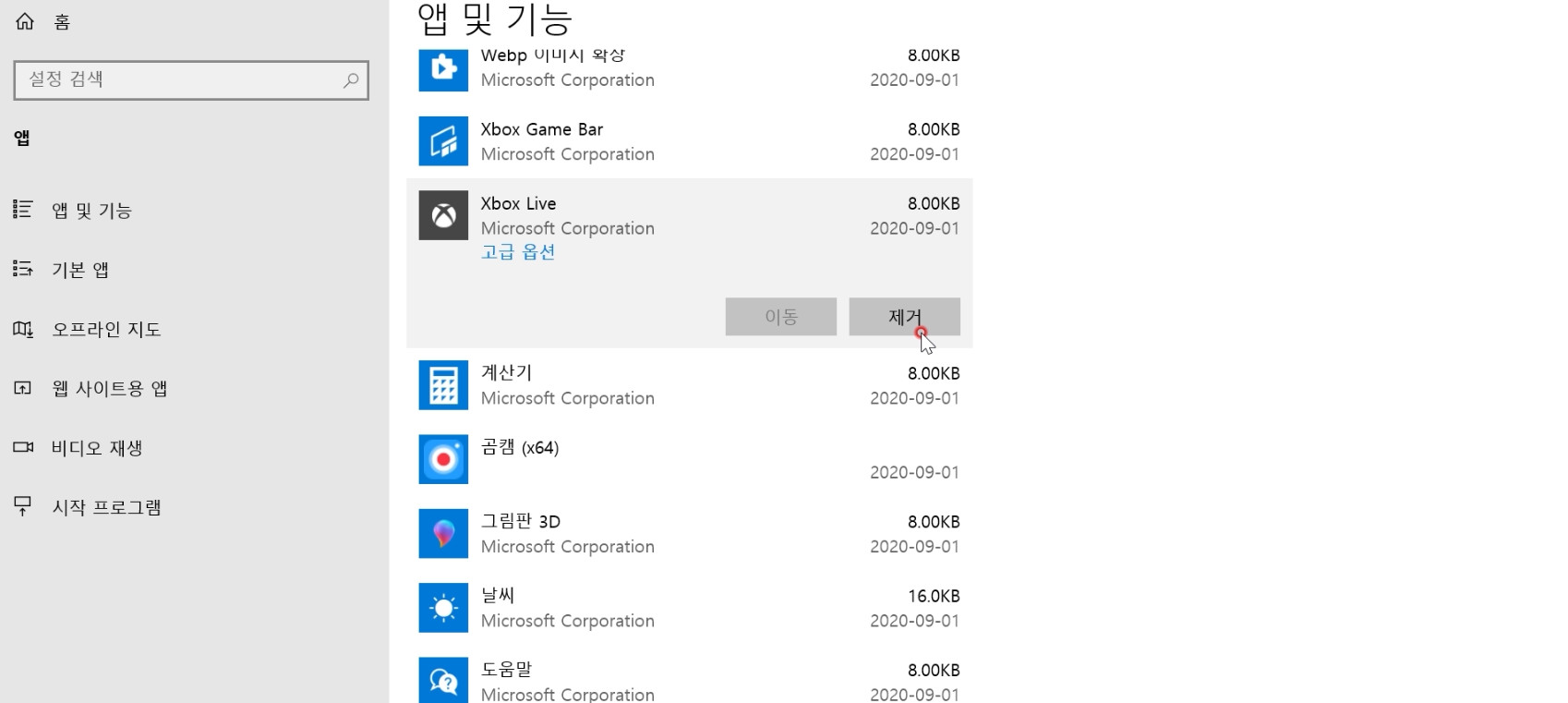Select the 도움말 app name

tap(506, 669)
